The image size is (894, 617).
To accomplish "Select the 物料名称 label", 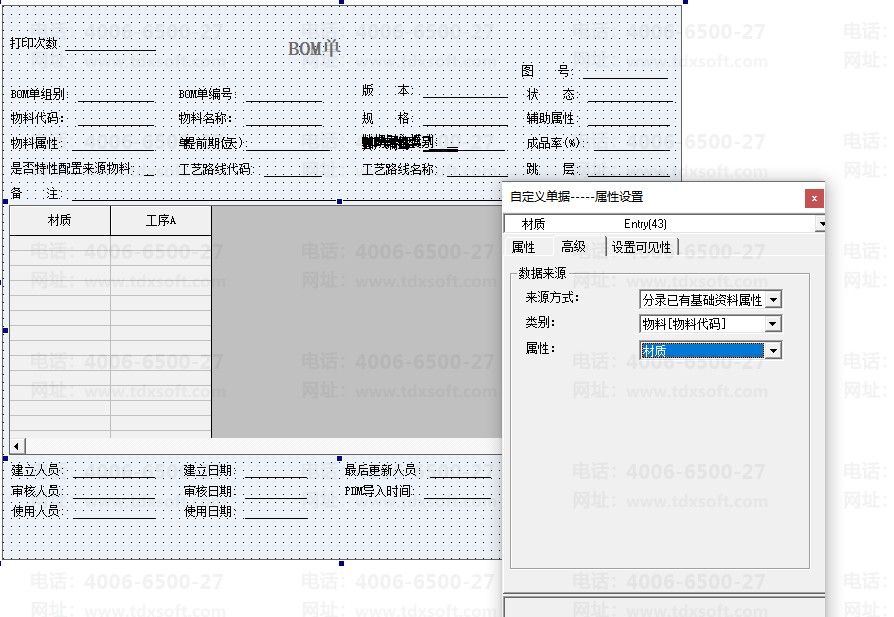I will [x=205, y=119].
